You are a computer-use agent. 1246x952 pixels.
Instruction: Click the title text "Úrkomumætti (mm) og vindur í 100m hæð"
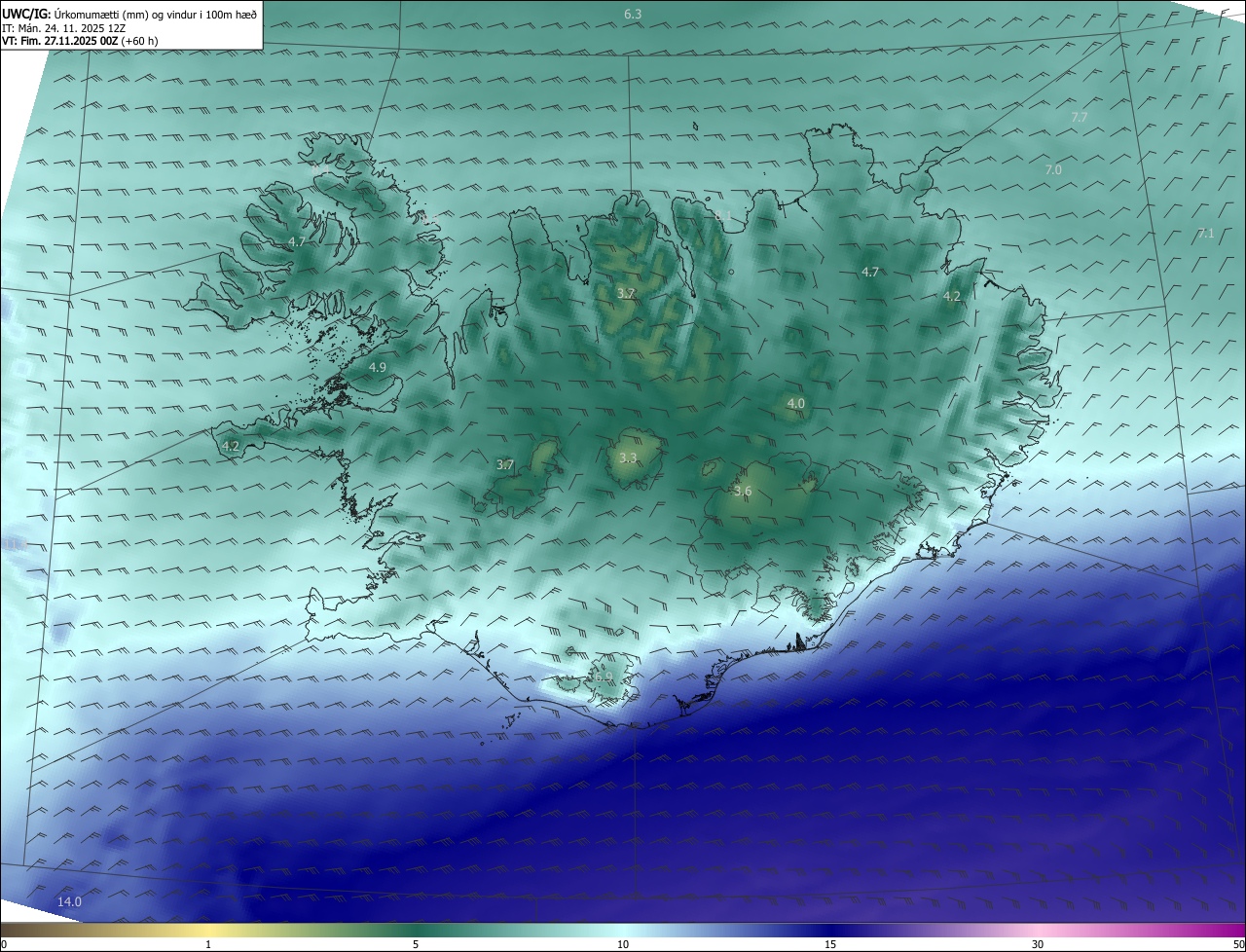coord(156,15)
